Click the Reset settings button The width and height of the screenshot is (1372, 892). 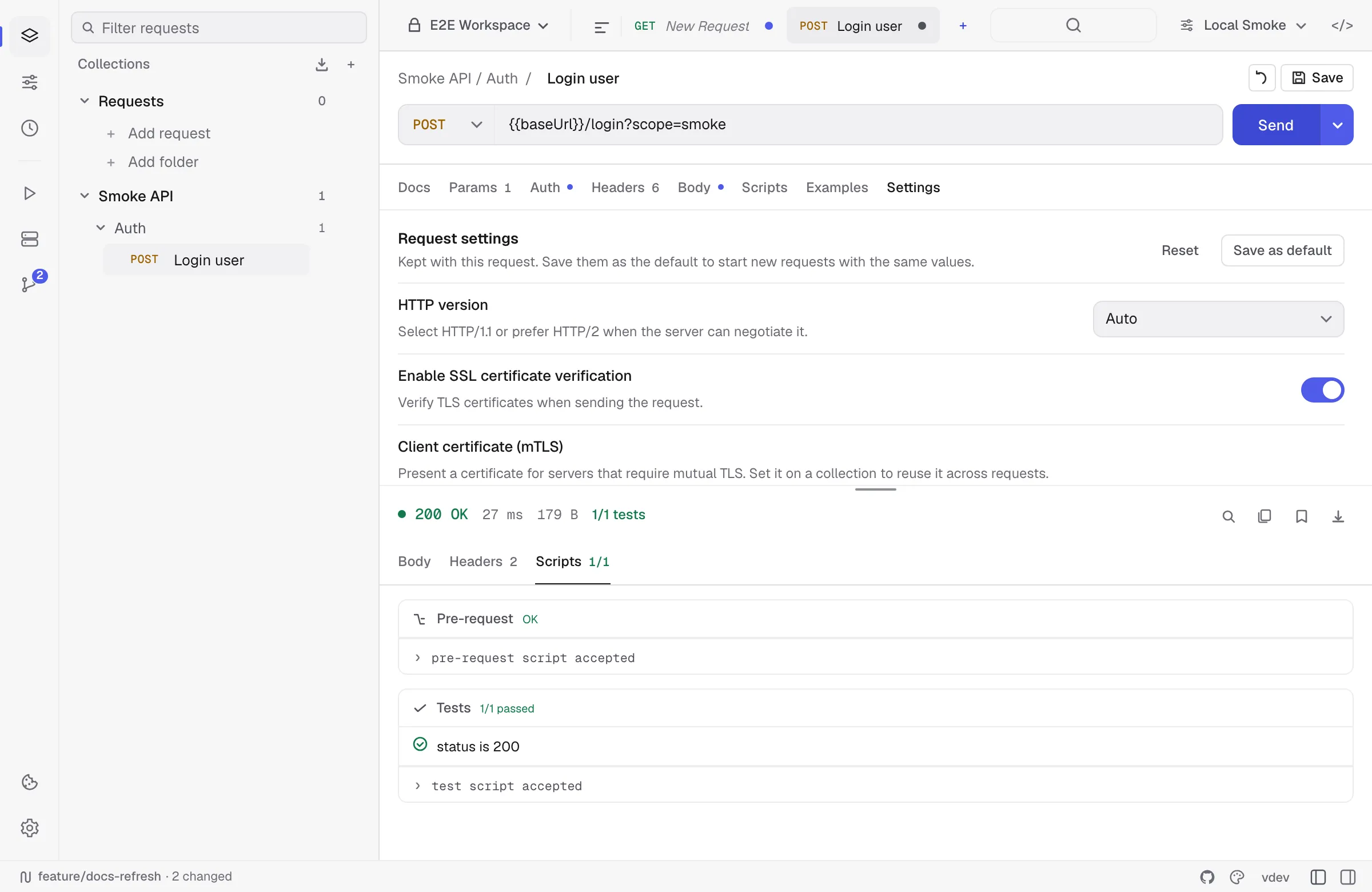(x=1179, y=250)
